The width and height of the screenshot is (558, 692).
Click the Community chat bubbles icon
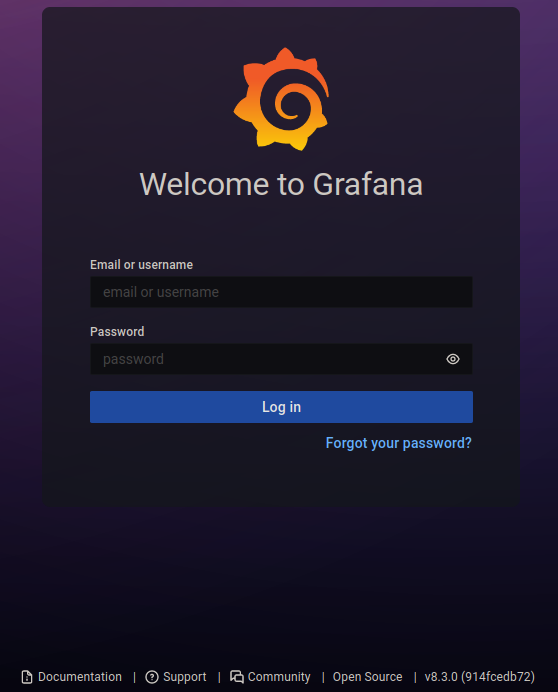click(237, 677)
